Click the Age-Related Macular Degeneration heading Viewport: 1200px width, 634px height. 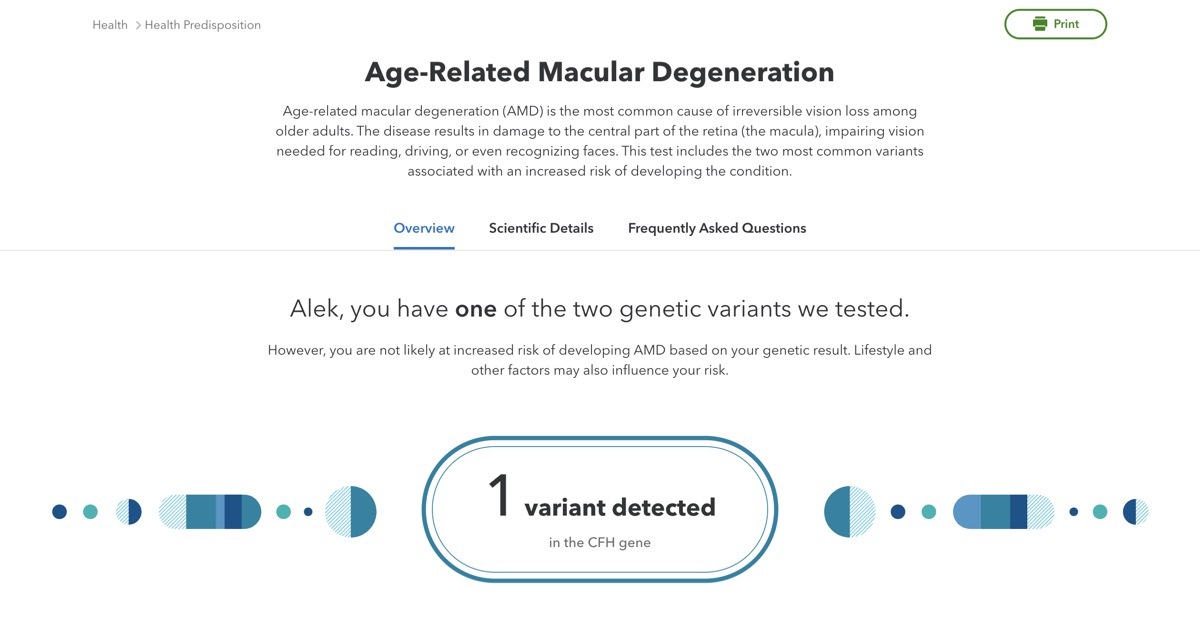coord(600,71)
